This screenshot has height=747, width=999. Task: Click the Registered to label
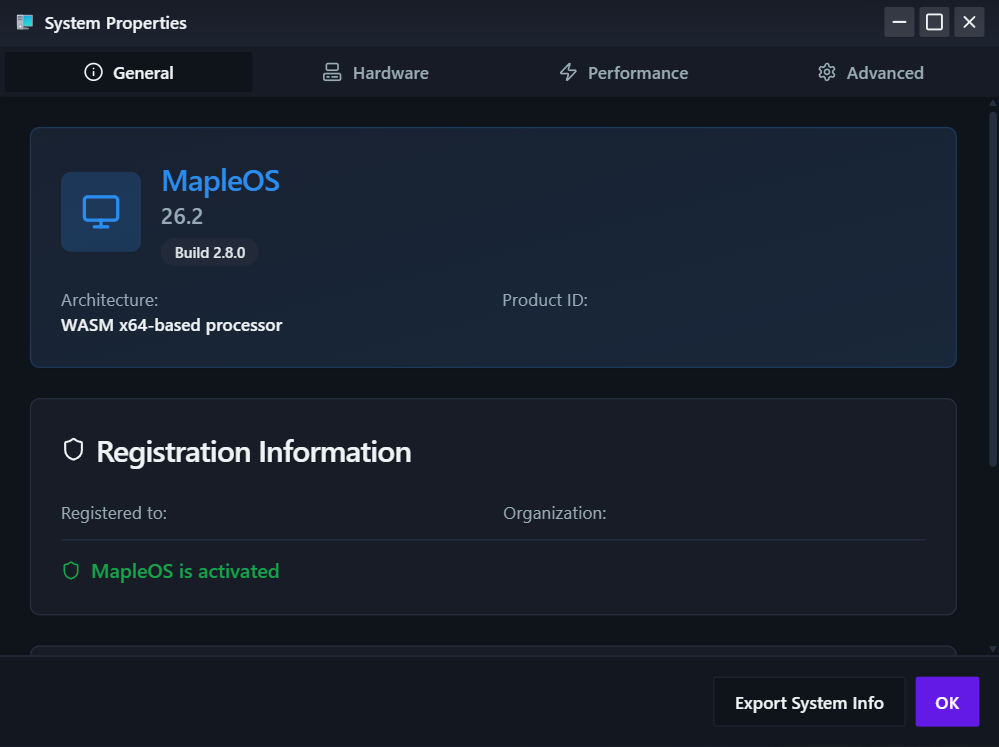click(114, 513)
